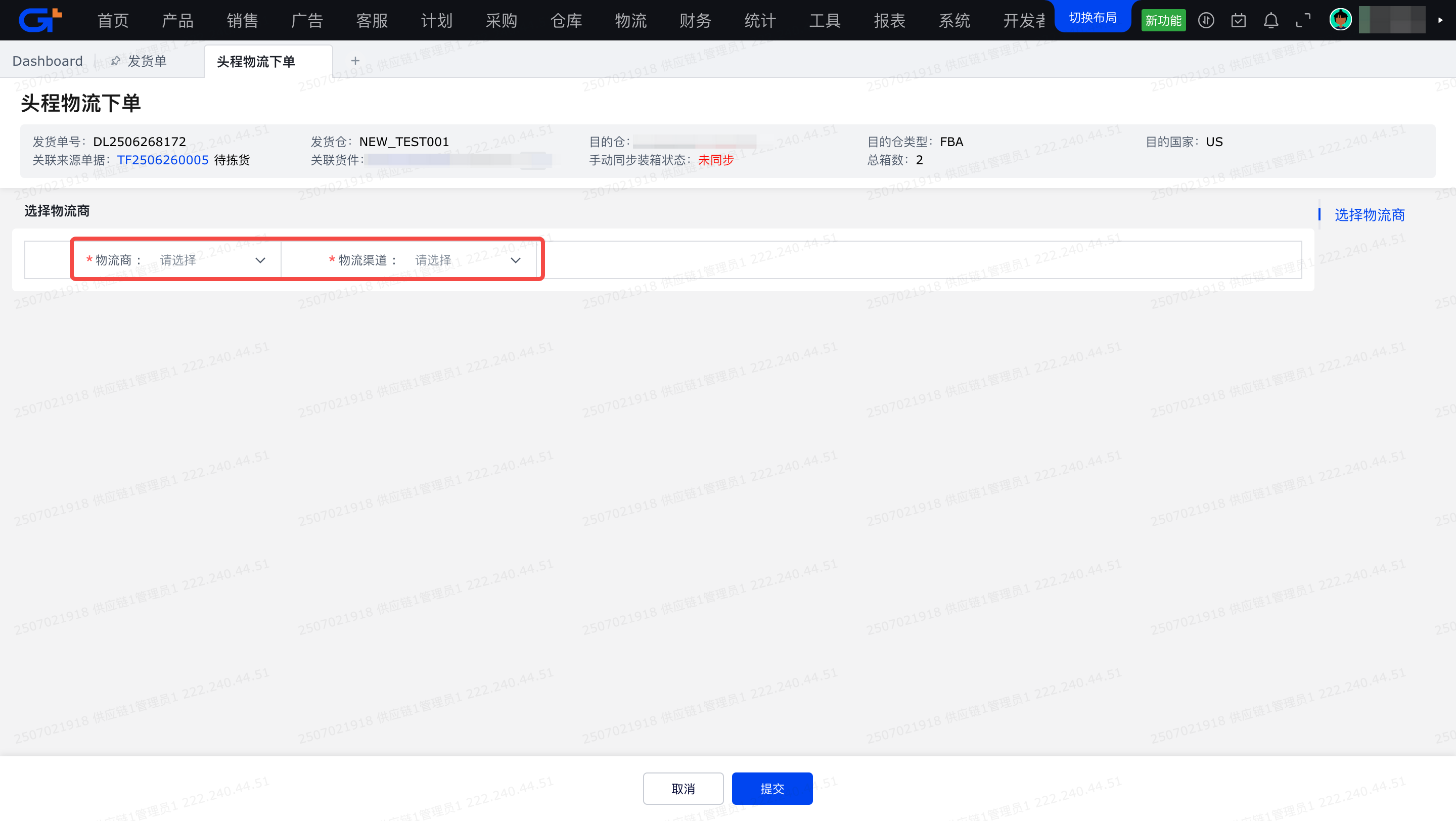Click the 目的国家 US value
Viewport: 1456px width, 821px height.
1214,142
